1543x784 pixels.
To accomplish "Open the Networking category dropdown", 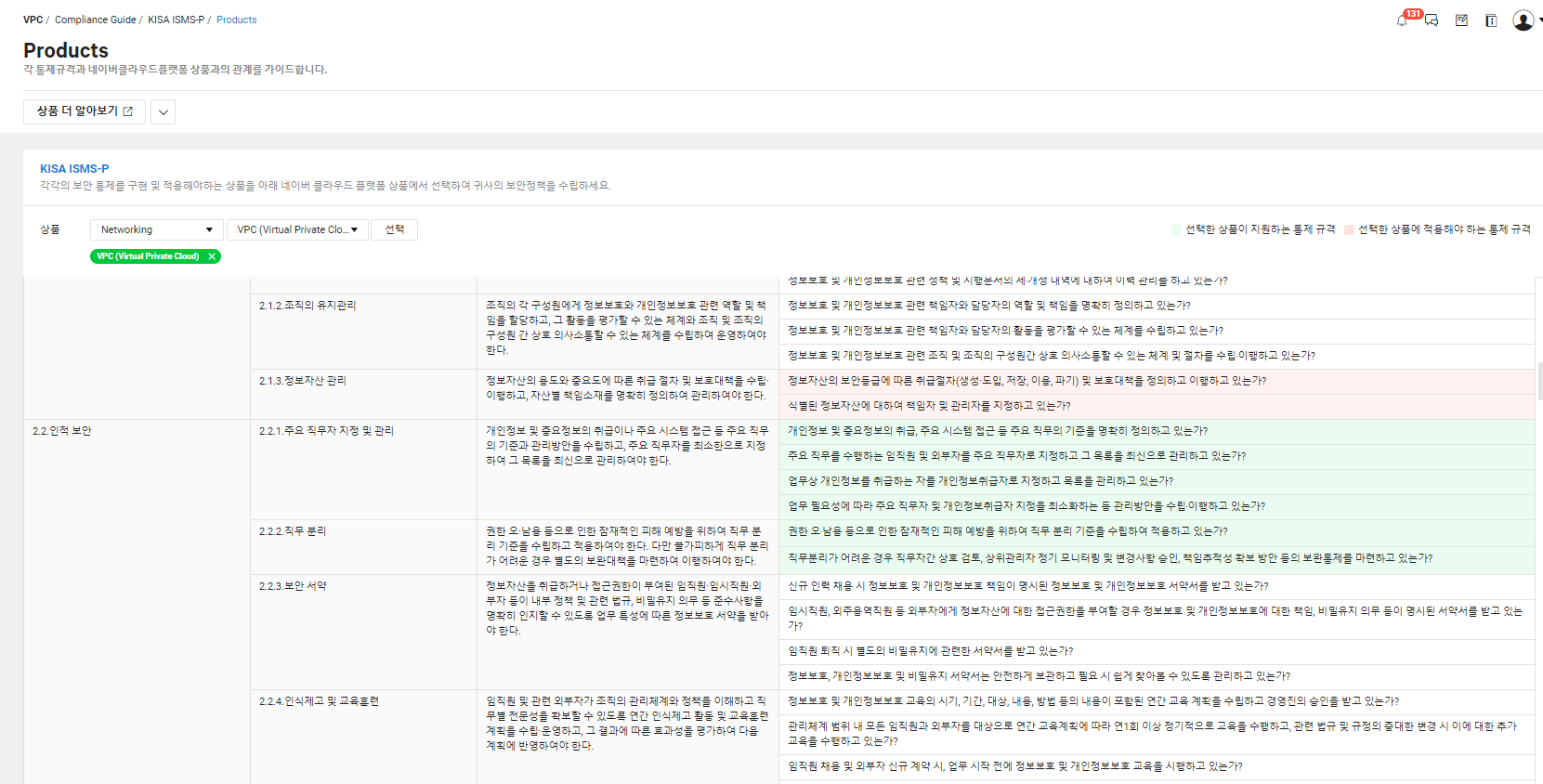I will tap(156, 229).
